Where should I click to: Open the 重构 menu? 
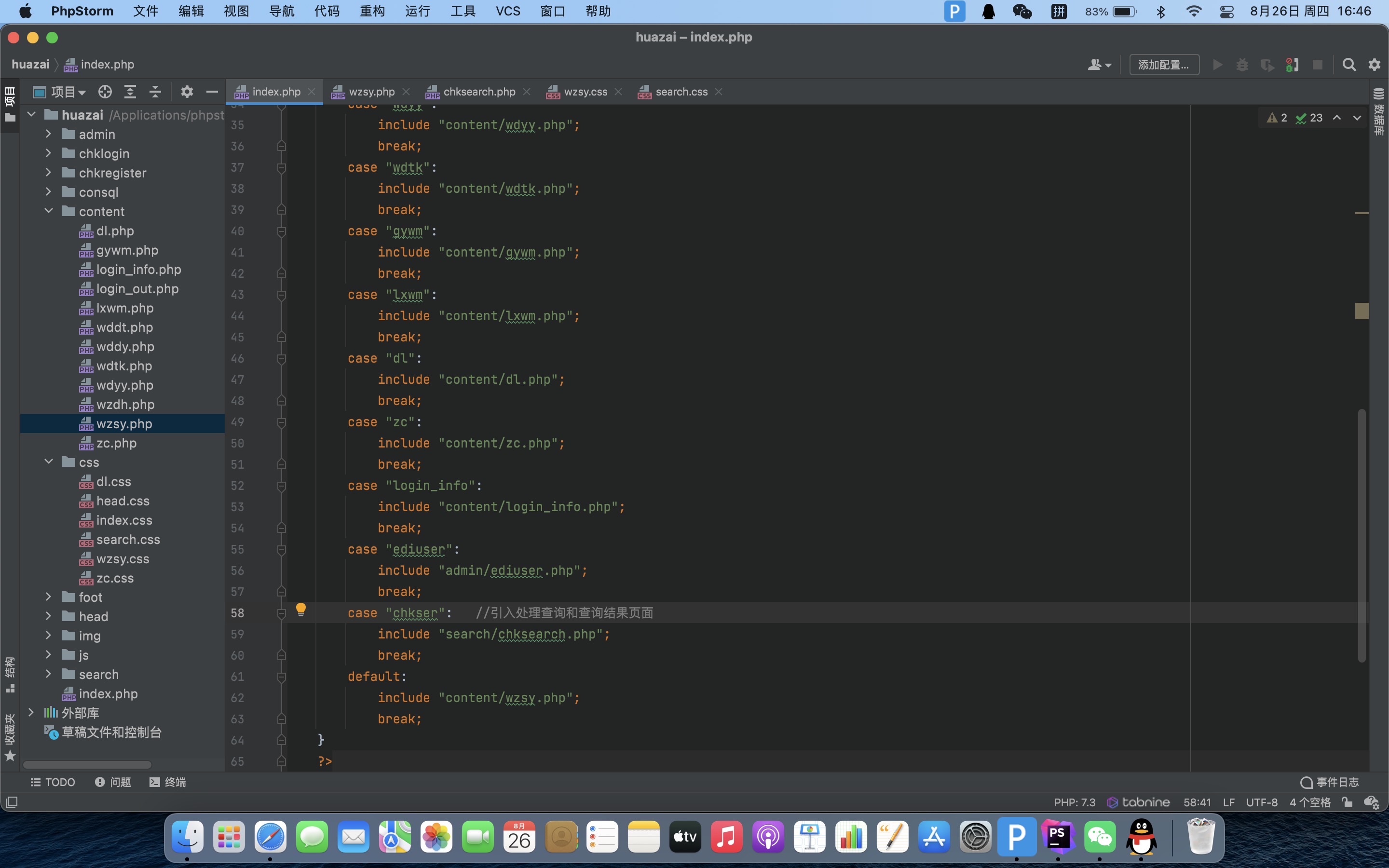click(x=372, y=12)
